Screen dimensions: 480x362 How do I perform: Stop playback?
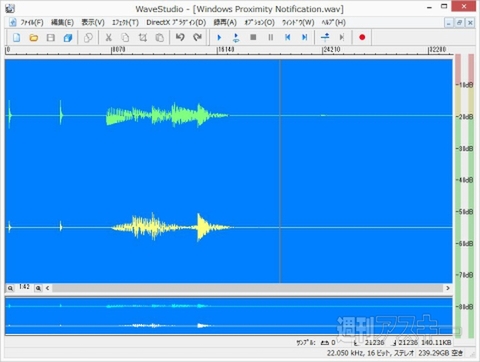pos(253,37)
